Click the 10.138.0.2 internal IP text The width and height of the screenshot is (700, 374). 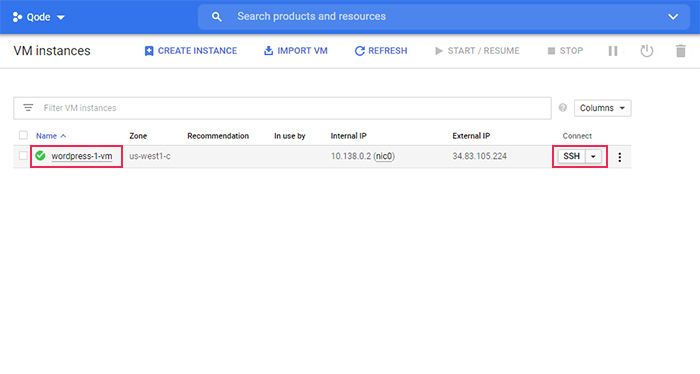pyautogui.click(x=351, y=156)
